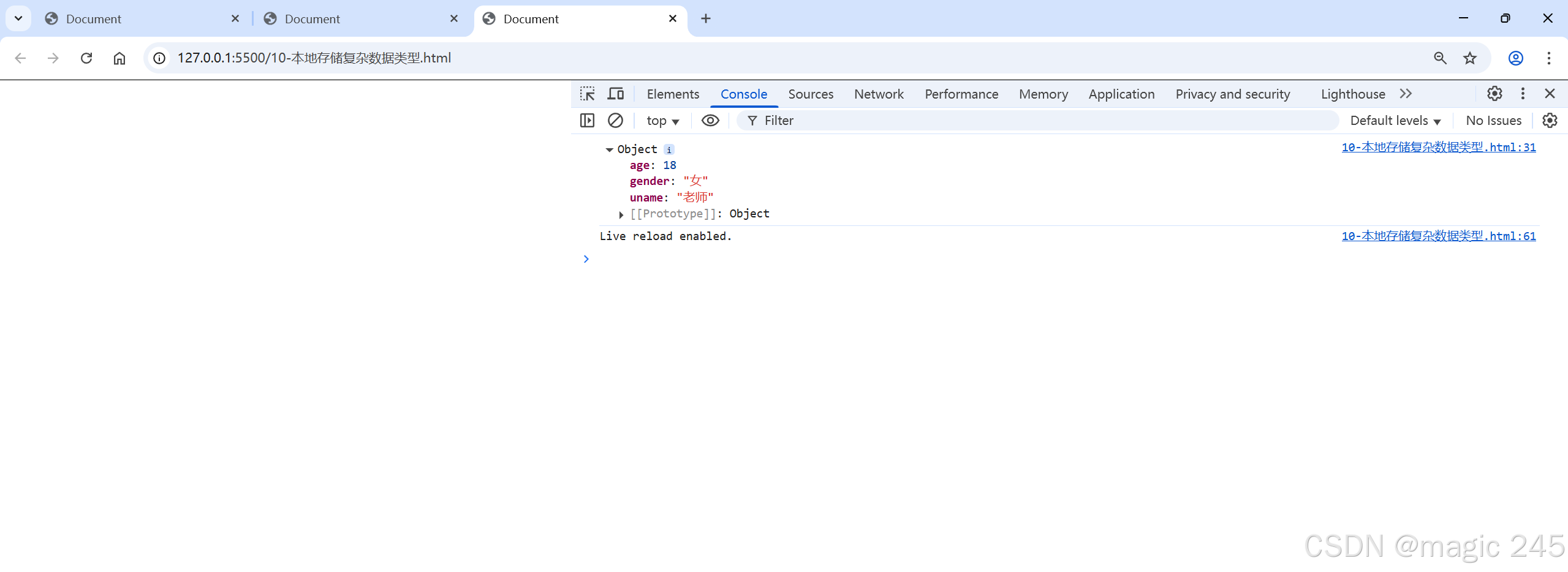The width and height of the screenshot is (1568, 572).
Task: Open the browser home page icon
Action: click(119, 58)
